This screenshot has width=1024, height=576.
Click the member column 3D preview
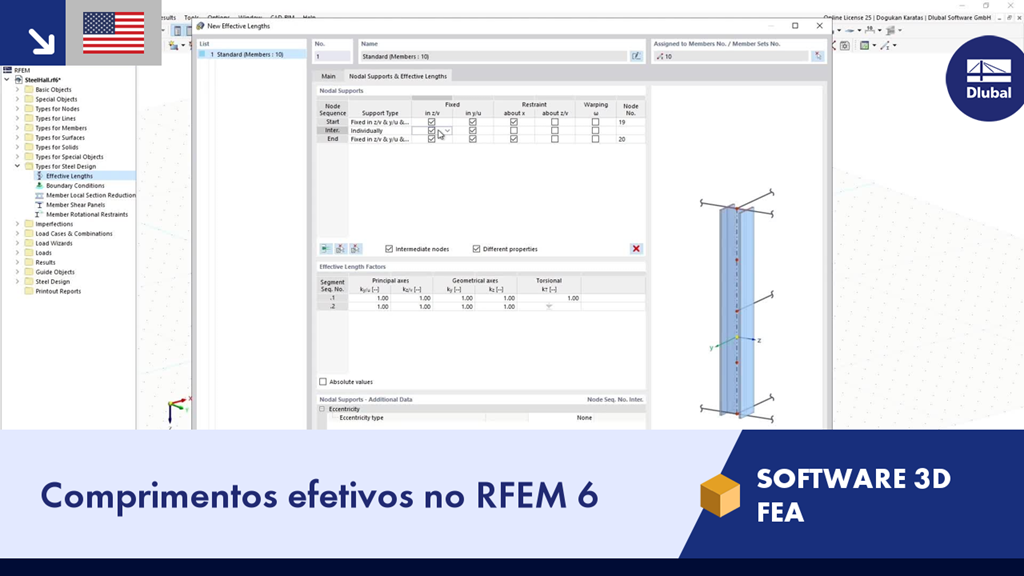click(737, 310)
